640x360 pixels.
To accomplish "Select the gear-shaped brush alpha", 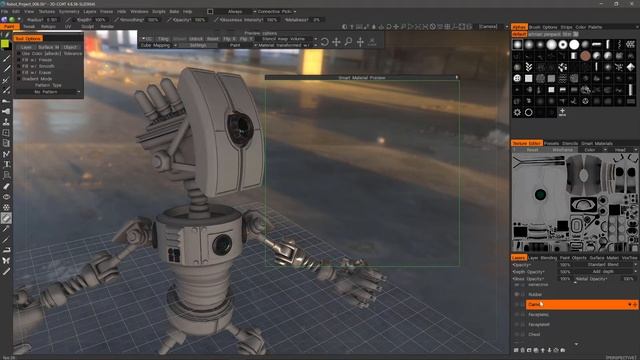I will click(518, 112).
